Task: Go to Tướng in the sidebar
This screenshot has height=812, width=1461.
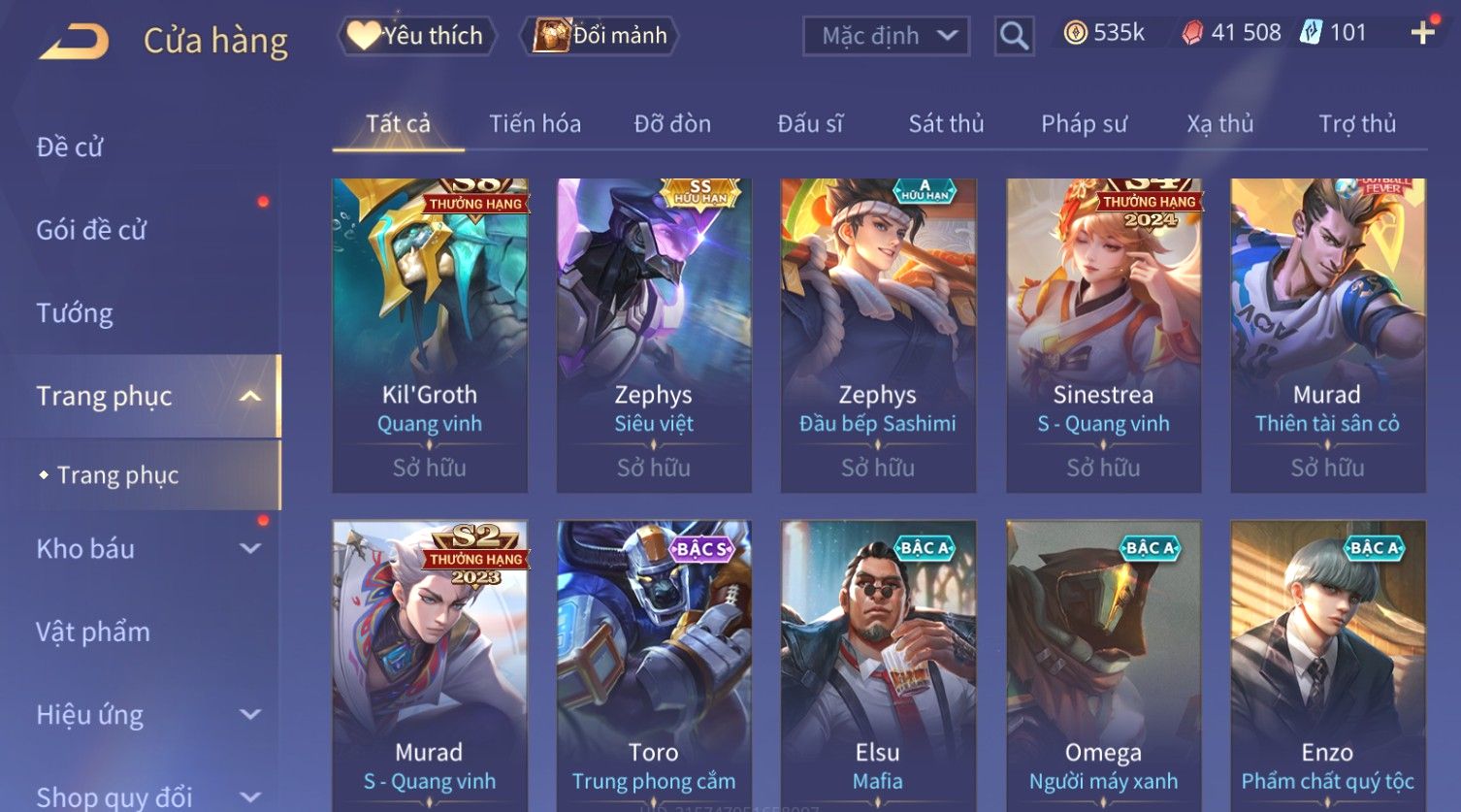Action: [75, 313]
